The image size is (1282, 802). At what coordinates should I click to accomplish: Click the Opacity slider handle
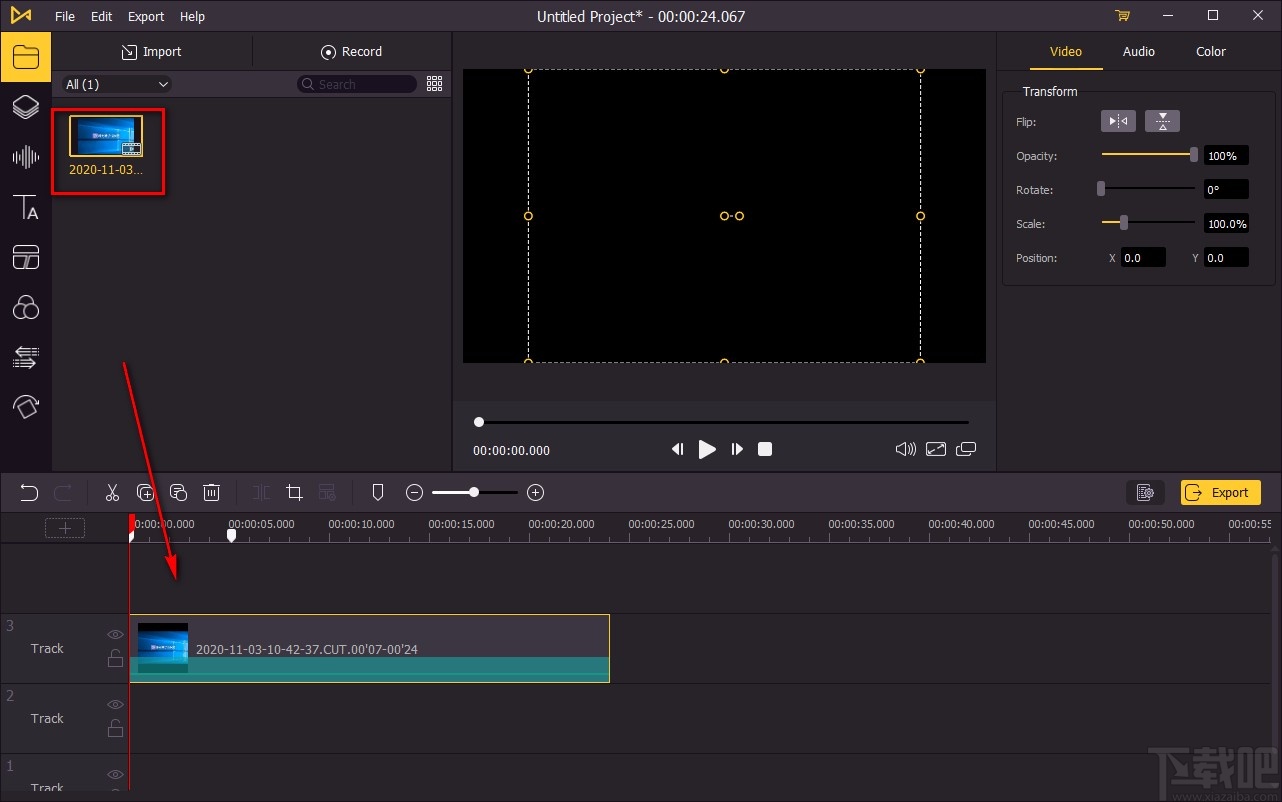click(x=1193, y=155)
